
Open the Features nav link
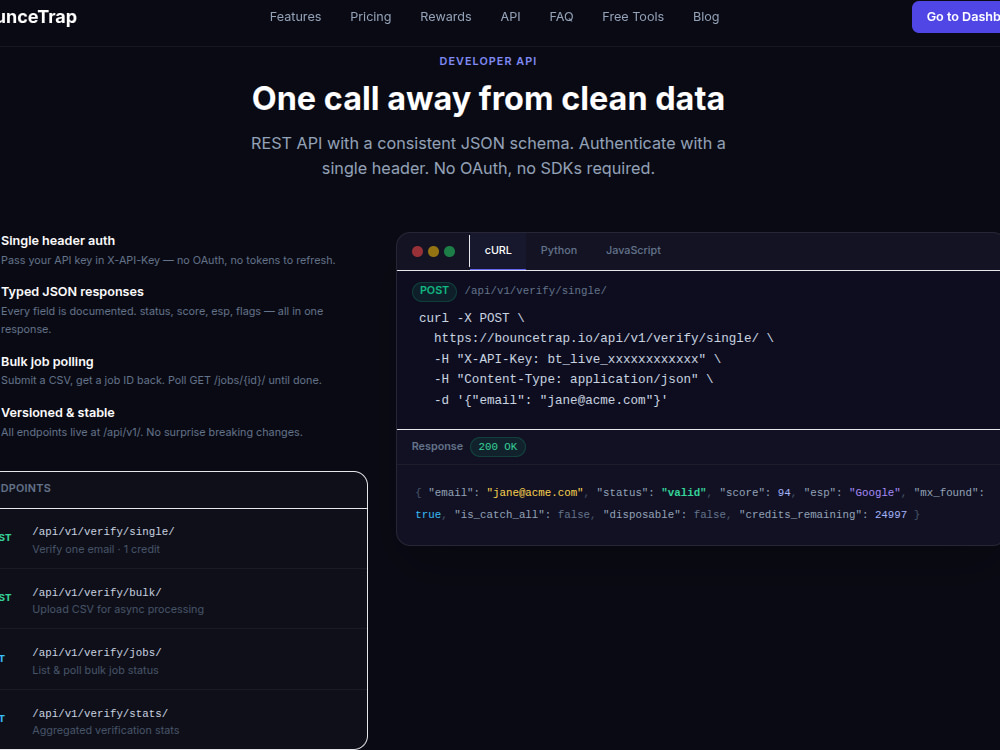[x=295, y=17]
